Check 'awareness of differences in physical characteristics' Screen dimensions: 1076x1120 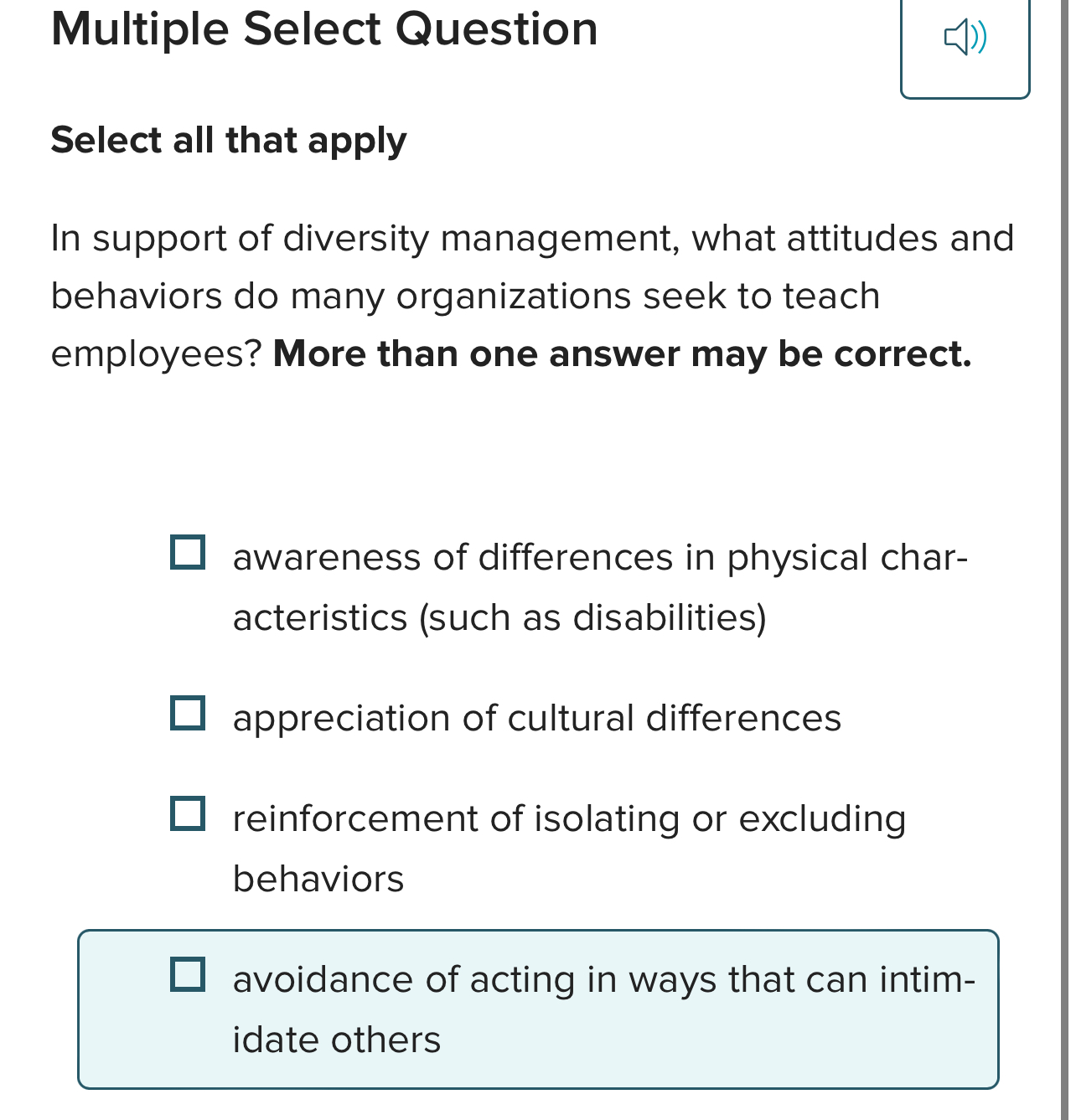(189, 552)
